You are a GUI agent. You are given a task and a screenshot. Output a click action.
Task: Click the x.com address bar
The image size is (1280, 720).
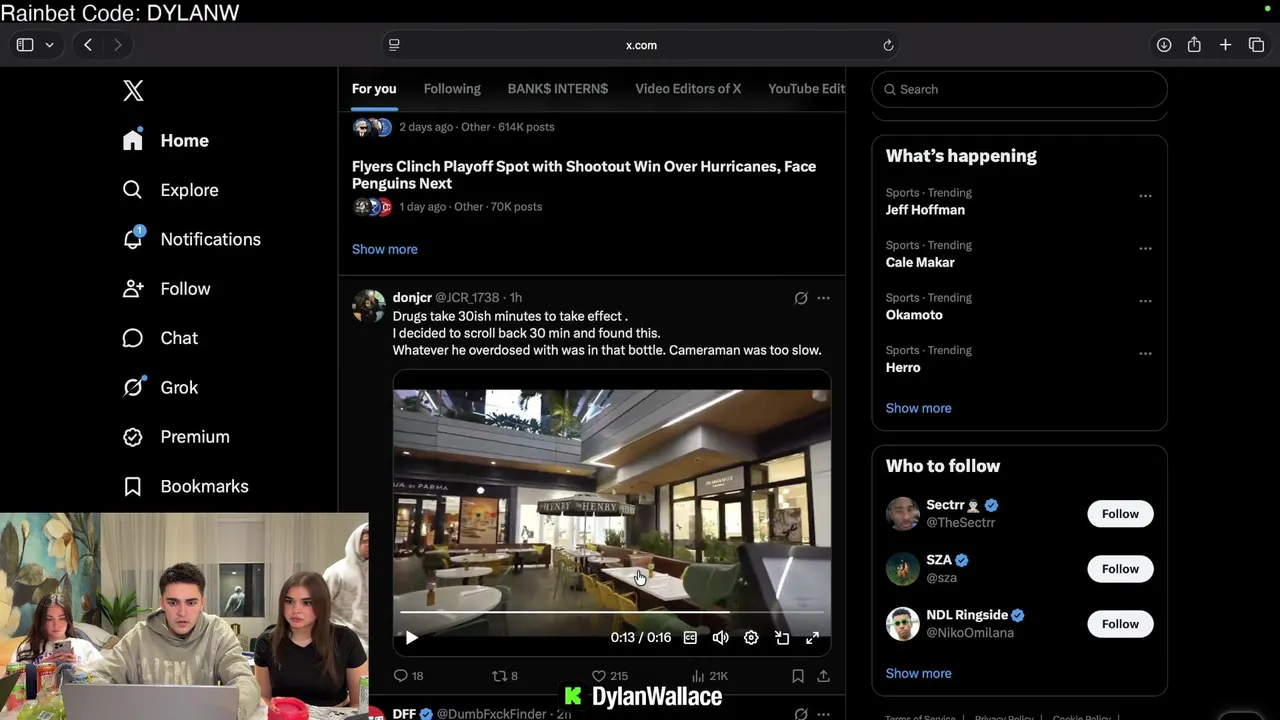tap(641, 45)
